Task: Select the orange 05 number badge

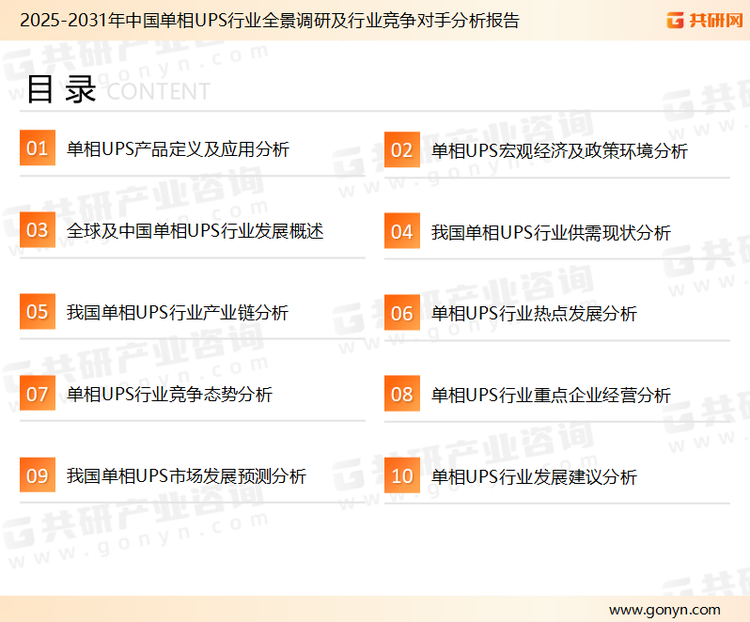Action: [37, 311]
